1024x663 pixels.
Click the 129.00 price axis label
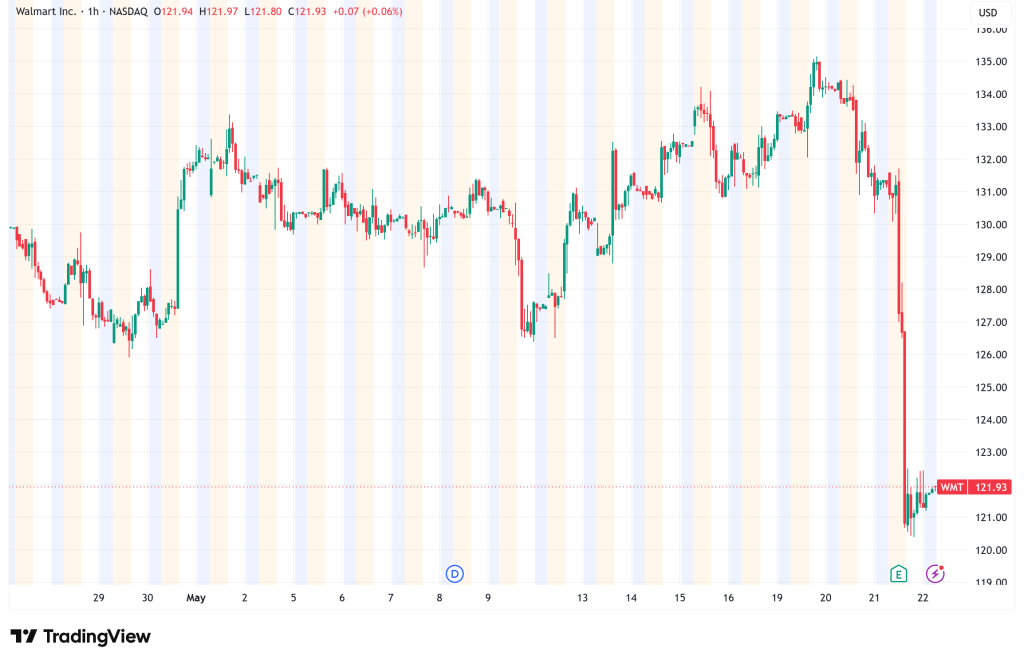tap(991, 257)
